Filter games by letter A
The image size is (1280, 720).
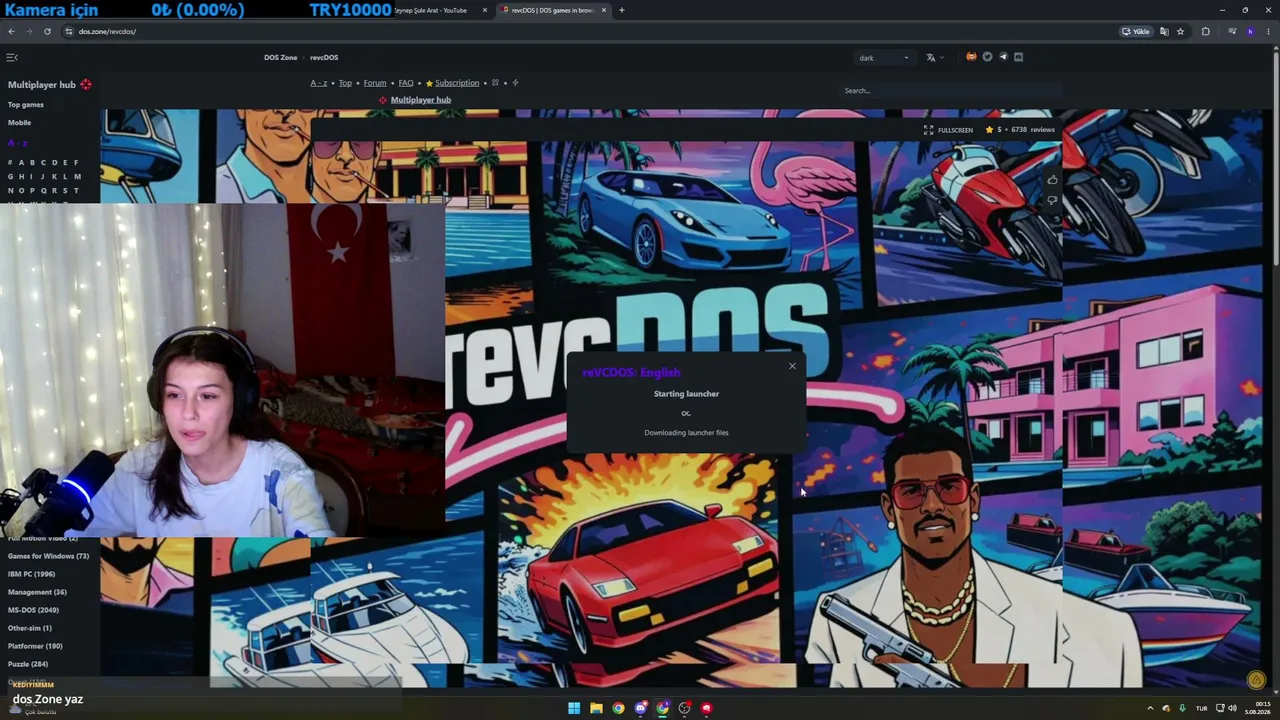21,162
